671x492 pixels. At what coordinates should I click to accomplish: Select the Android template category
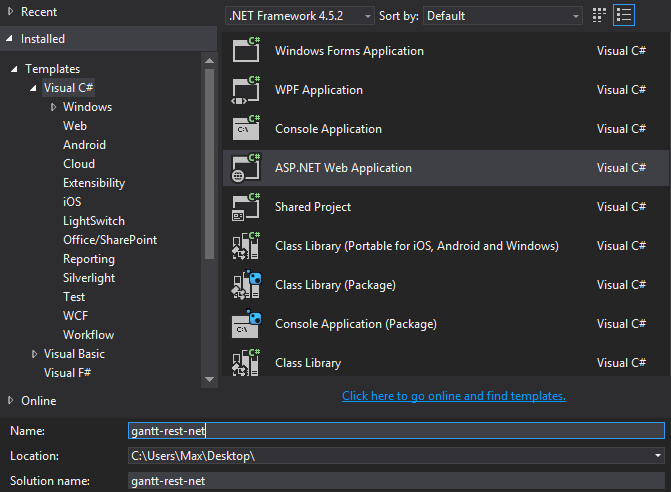[84, 145]
